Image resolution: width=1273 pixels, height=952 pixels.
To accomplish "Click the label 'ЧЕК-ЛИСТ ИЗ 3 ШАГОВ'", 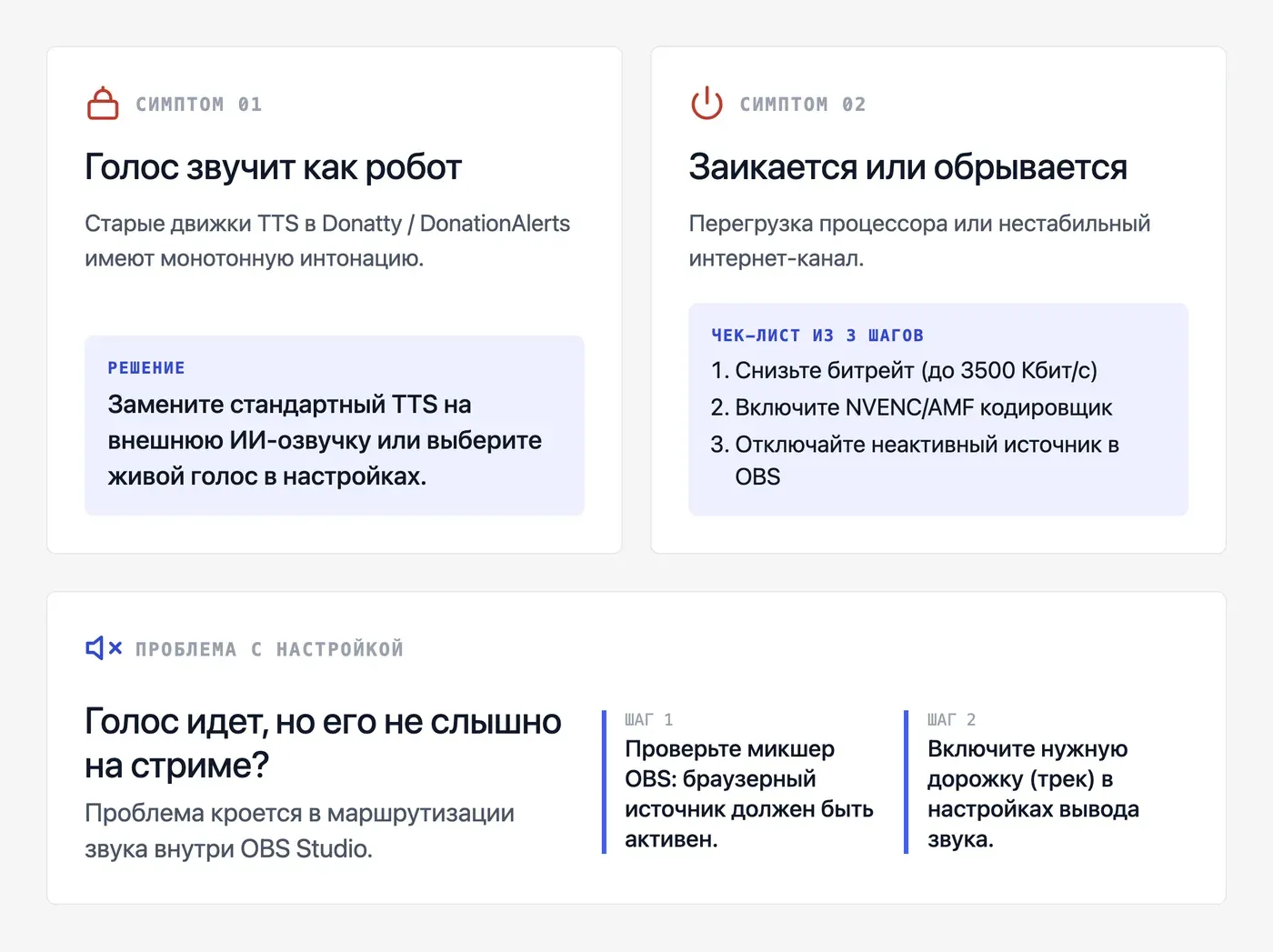I will click(817, 336).
